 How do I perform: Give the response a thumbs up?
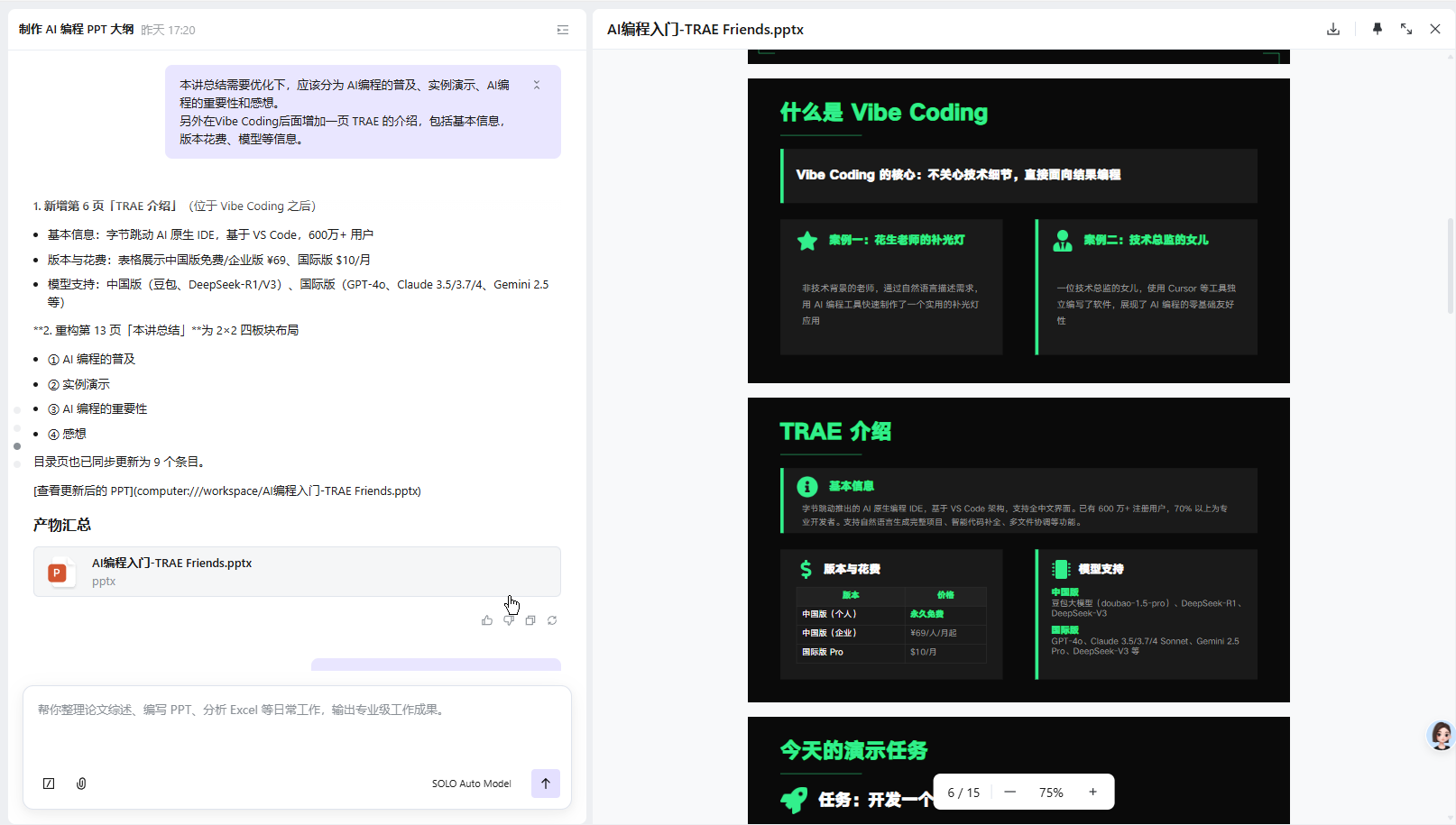click(x=487, y=620)
